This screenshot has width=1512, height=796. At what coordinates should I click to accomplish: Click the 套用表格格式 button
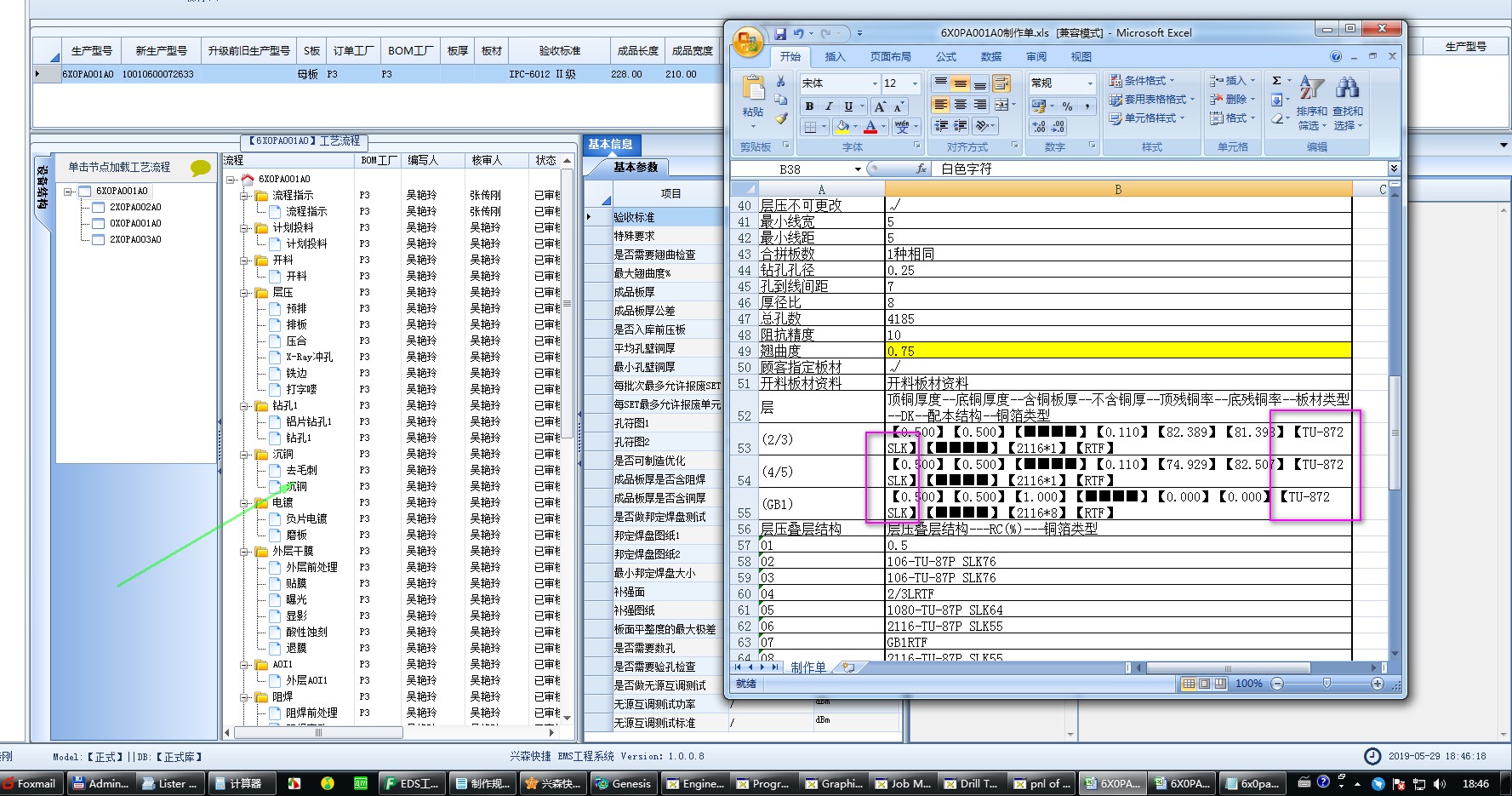tap(1152, 100)
